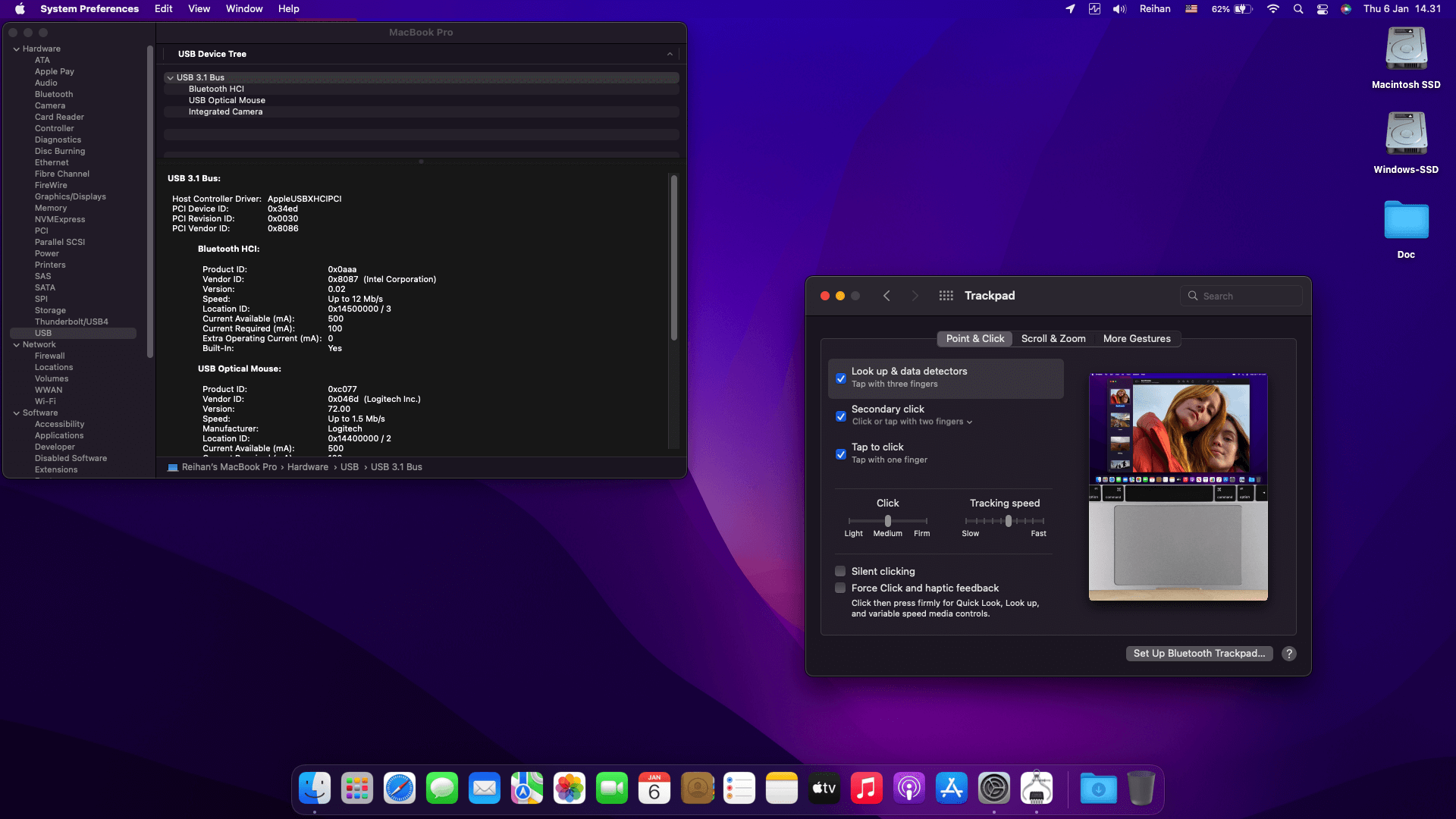Click Hardware in the path bar

(308, 467)
